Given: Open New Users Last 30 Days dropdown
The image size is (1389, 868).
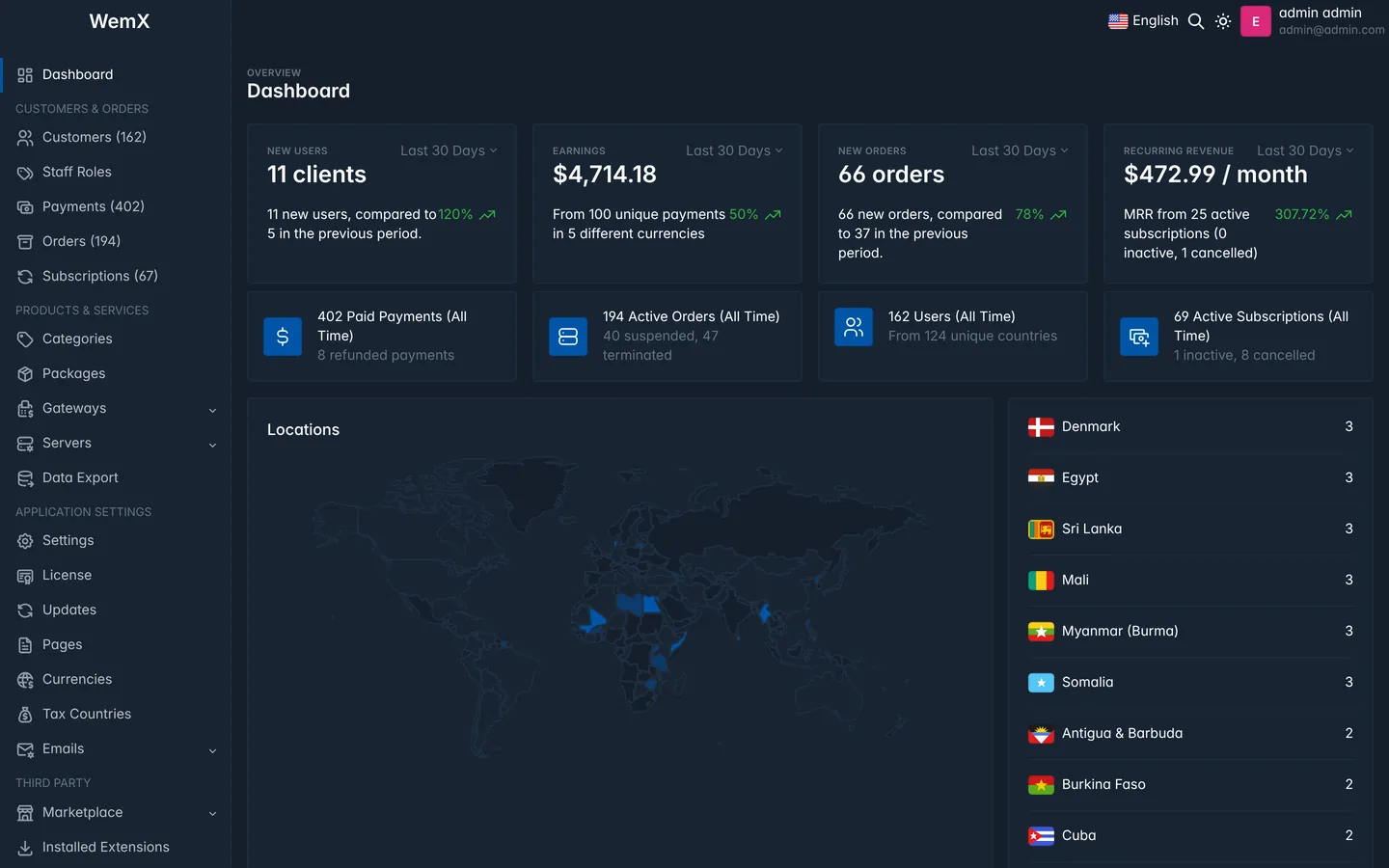Looking at the screenshot, I should tap(449, 150).
